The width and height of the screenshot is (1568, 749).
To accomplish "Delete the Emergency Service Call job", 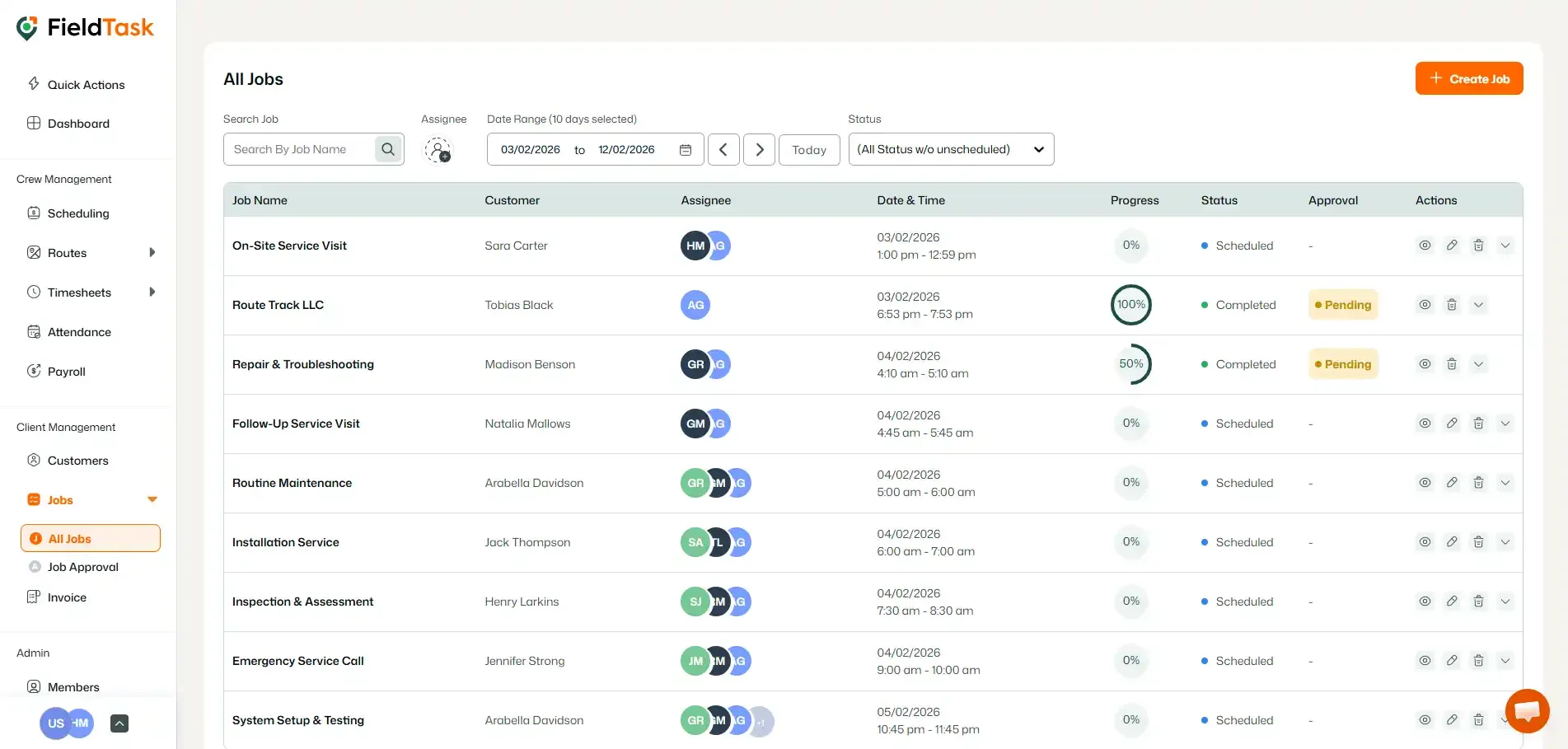I will [1478, 661].
